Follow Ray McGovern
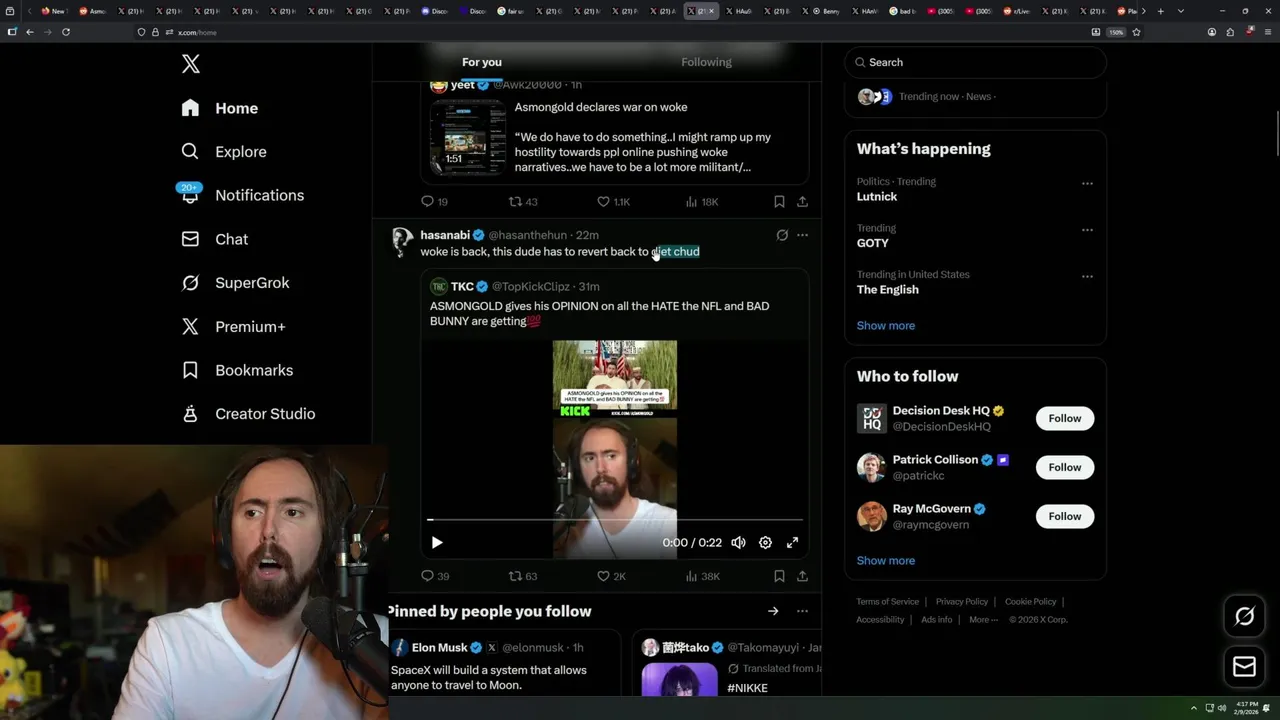This screenshot has height=720, width=1280. pyautogui.click(x=1065, y=516)
